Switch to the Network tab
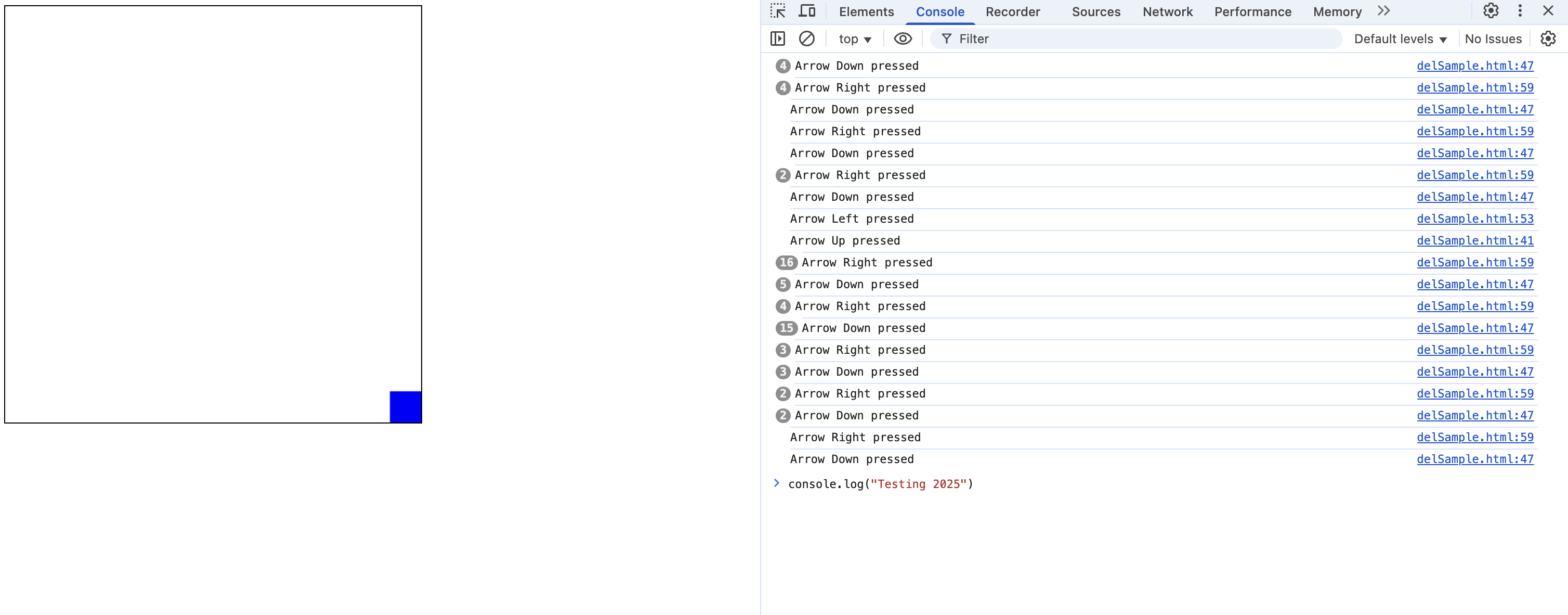The image size is (1568, 615). [1168, 11]
